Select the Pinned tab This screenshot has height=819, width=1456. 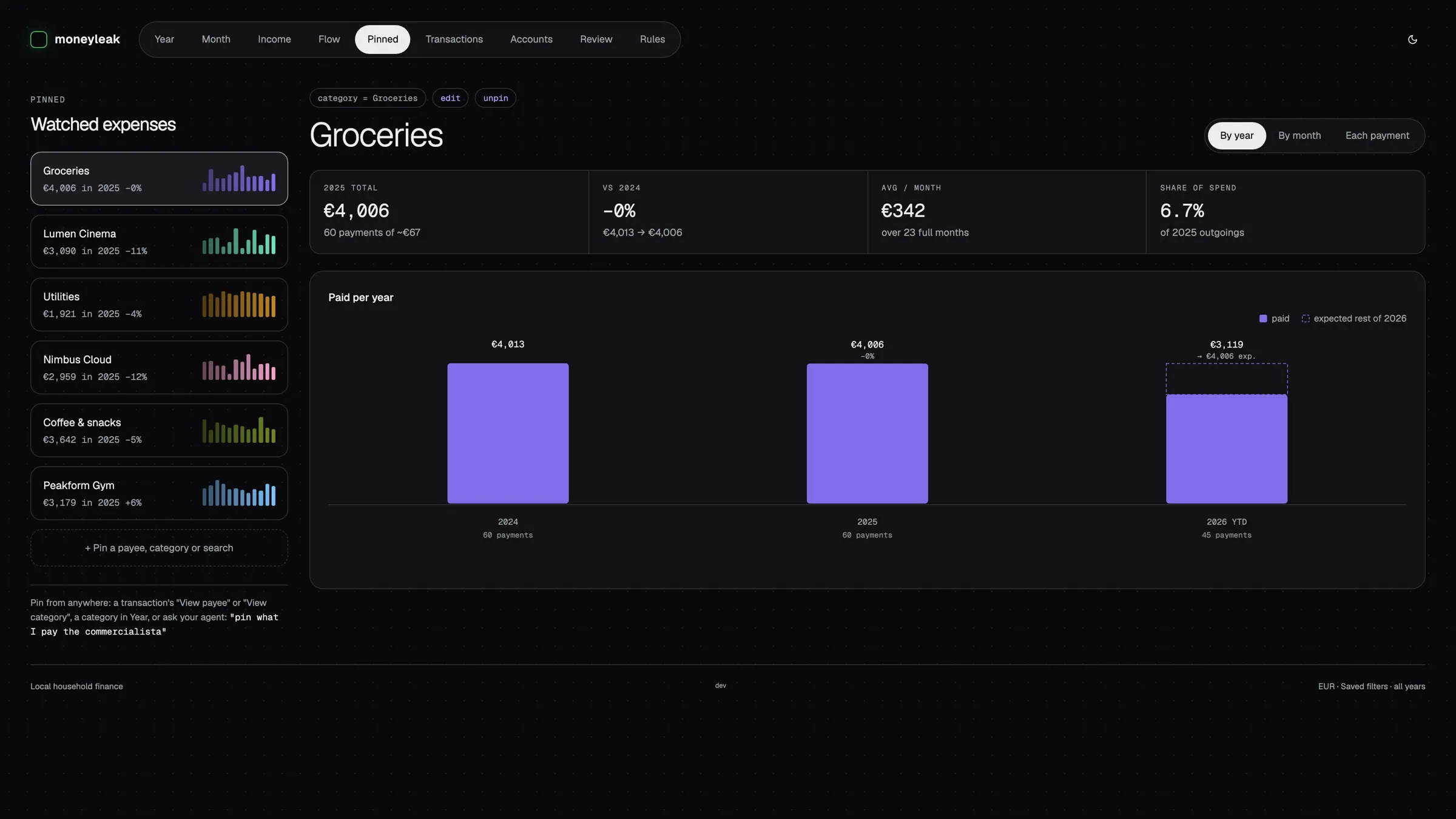383,39
